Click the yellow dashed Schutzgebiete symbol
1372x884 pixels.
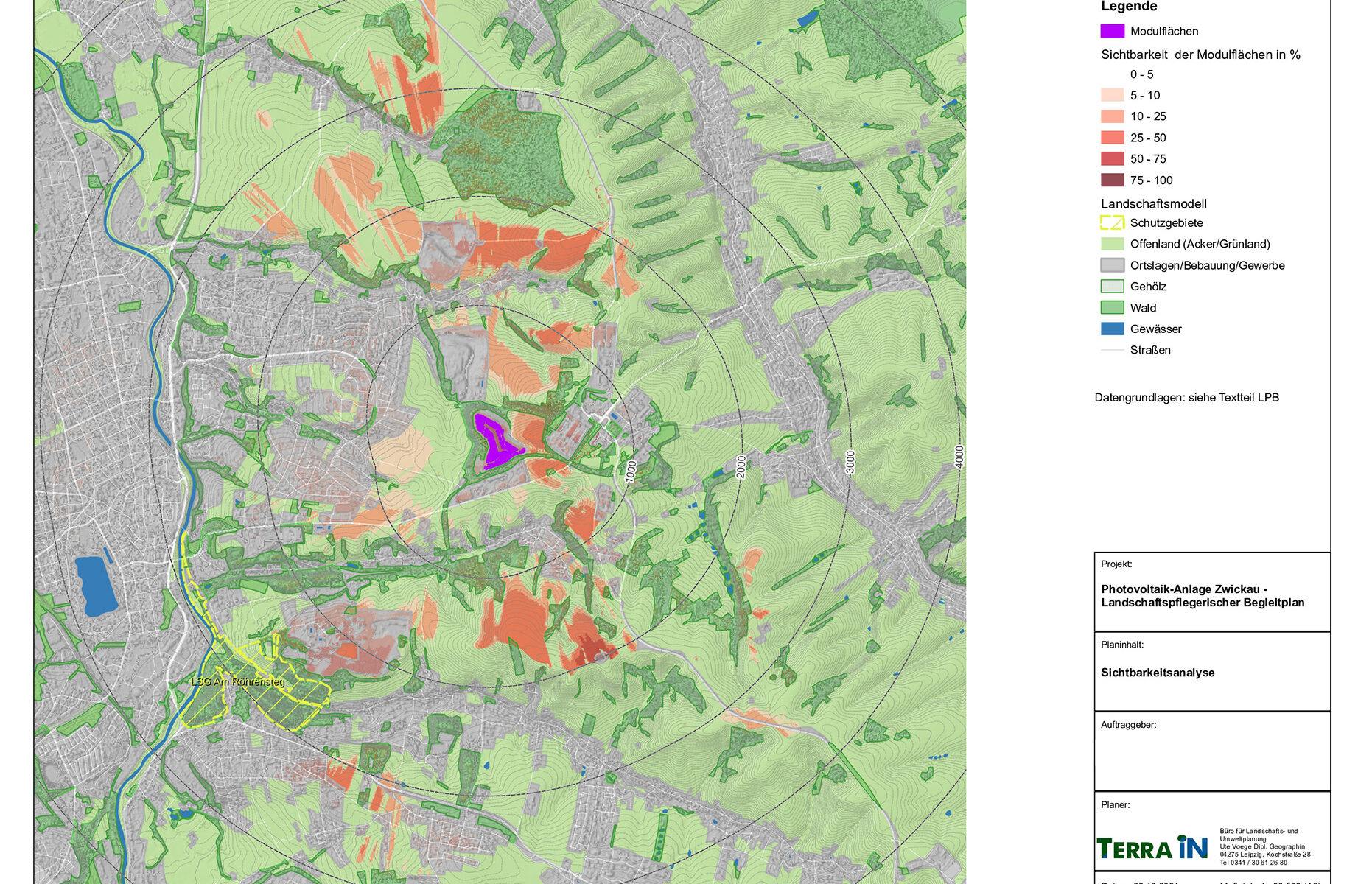click(x=1112, y=222)
